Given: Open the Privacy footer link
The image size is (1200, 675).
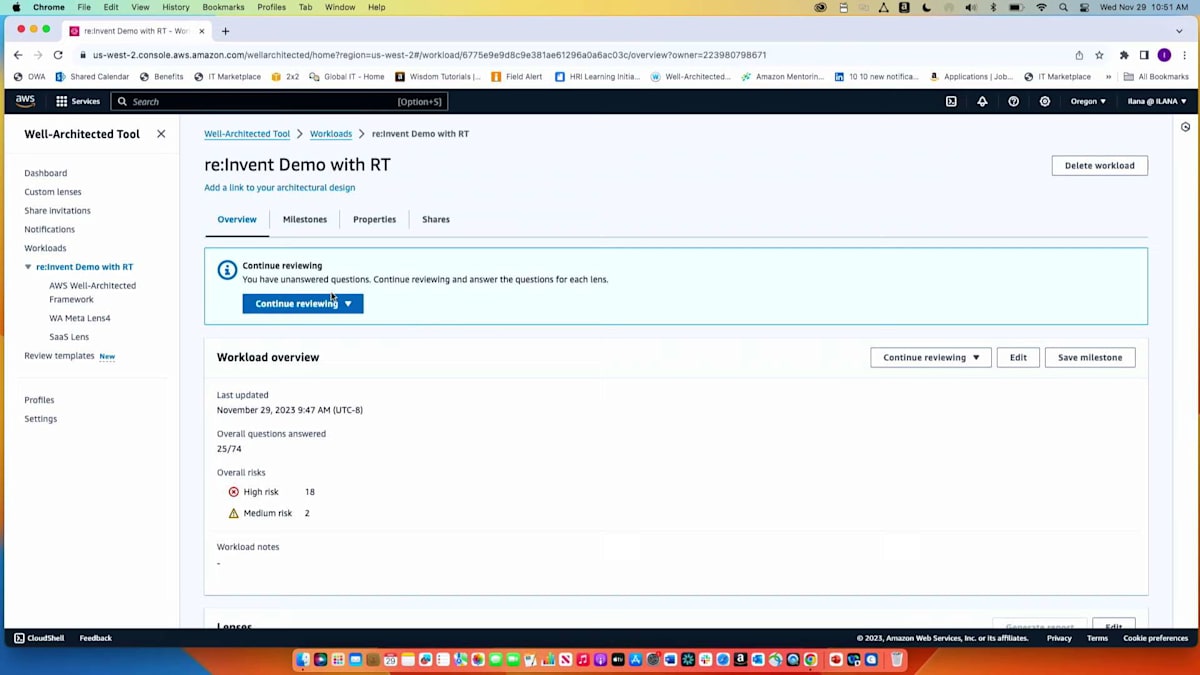Looking at the screenshot, I should pyautogui.click(x=1059, y=638).
